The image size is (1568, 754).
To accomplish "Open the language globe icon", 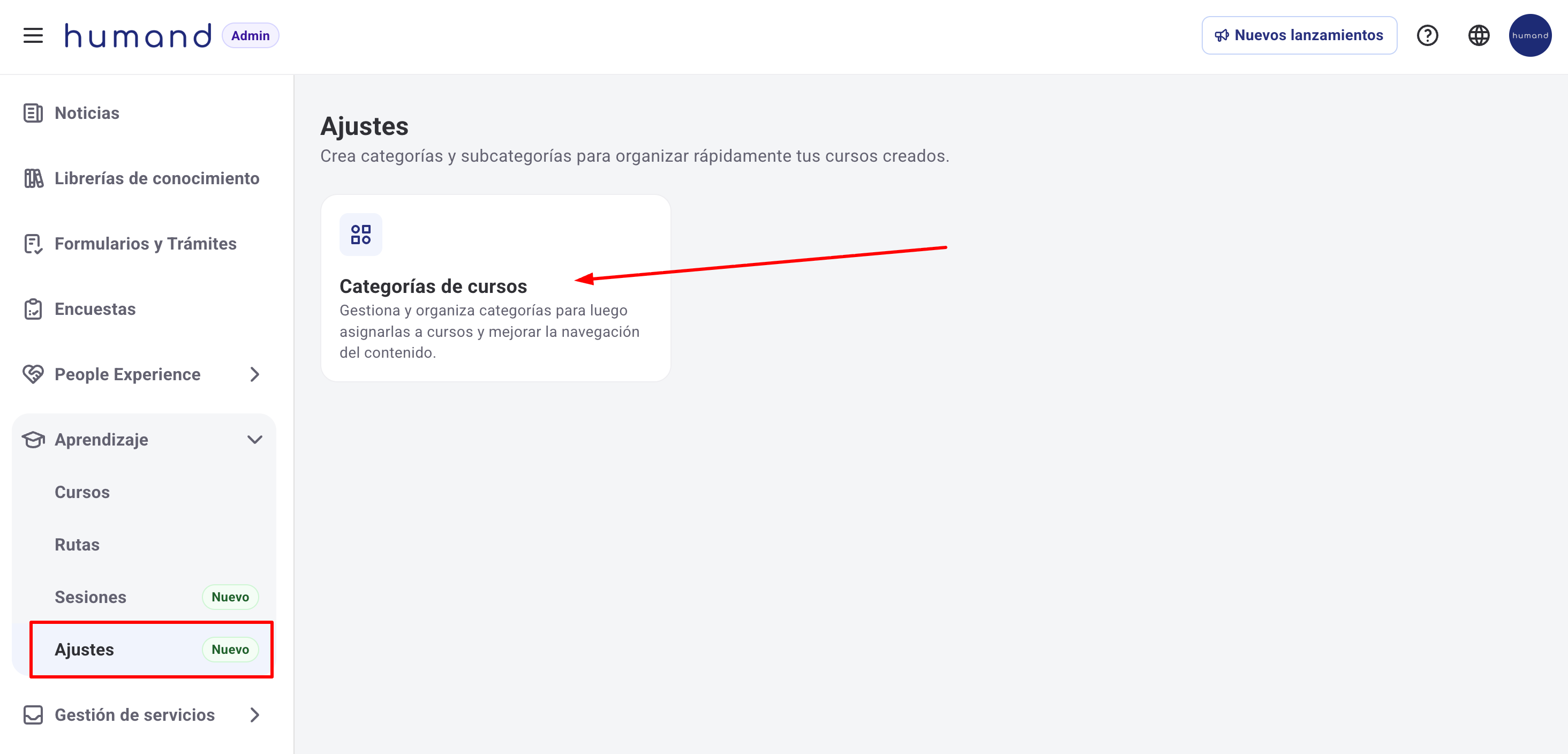I will click(1479, 35).
